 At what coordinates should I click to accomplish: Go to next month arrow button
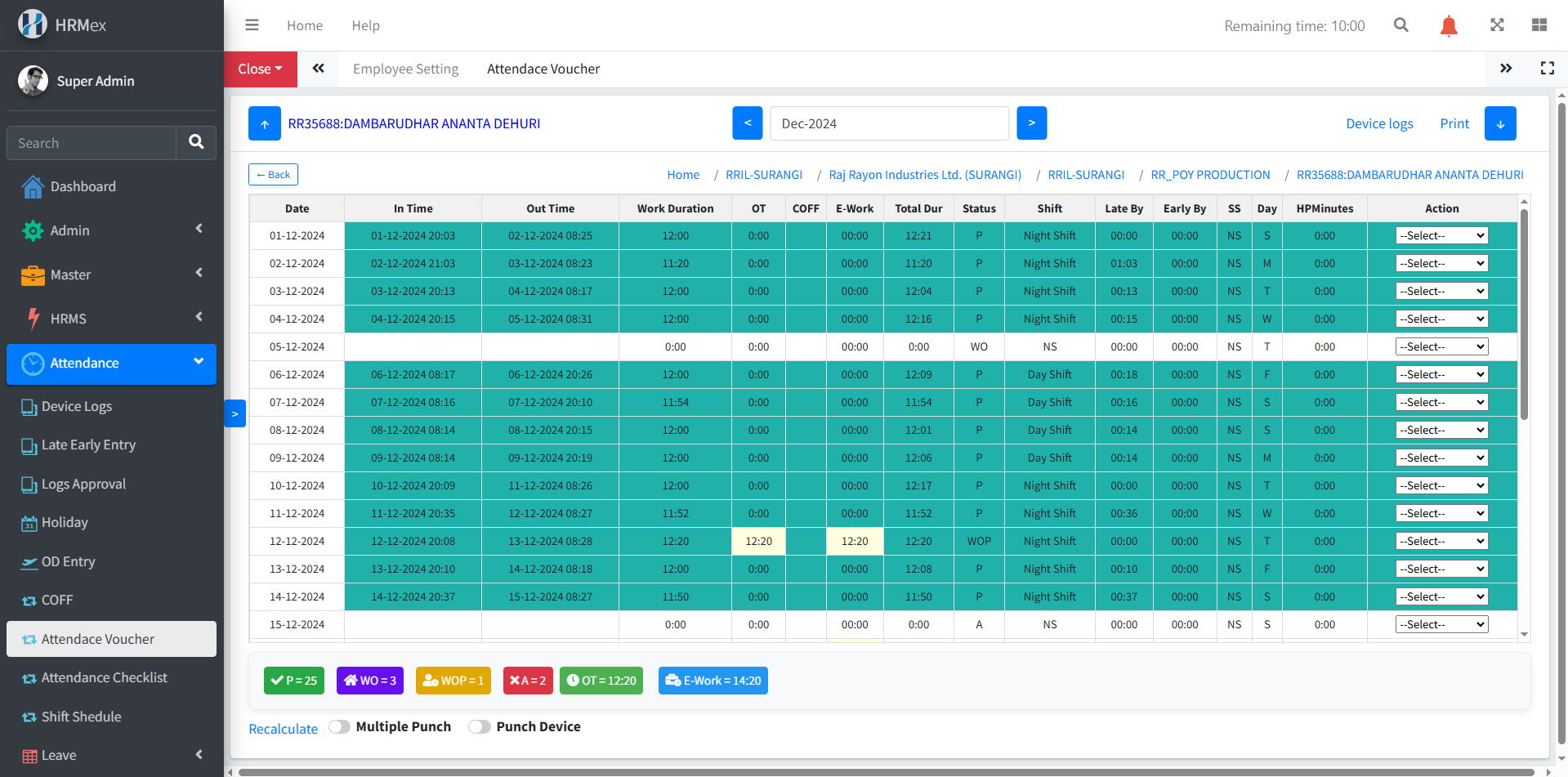coord(1031,123)
